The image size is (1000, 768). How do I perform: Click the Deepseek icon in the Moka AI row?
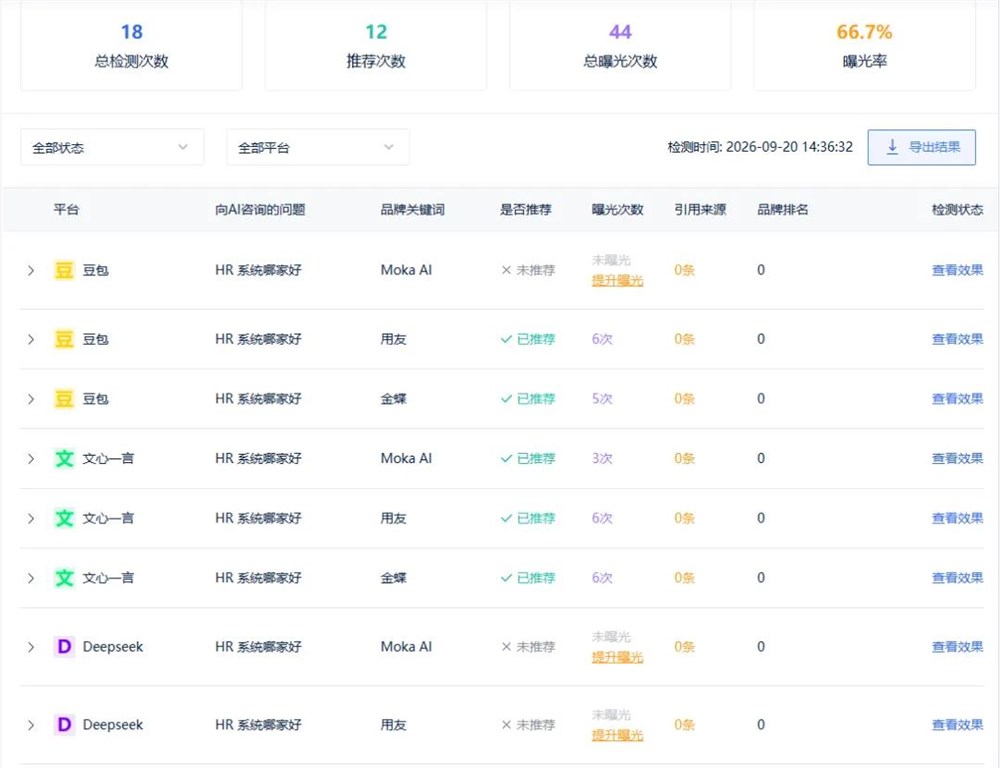click(64, 647)
